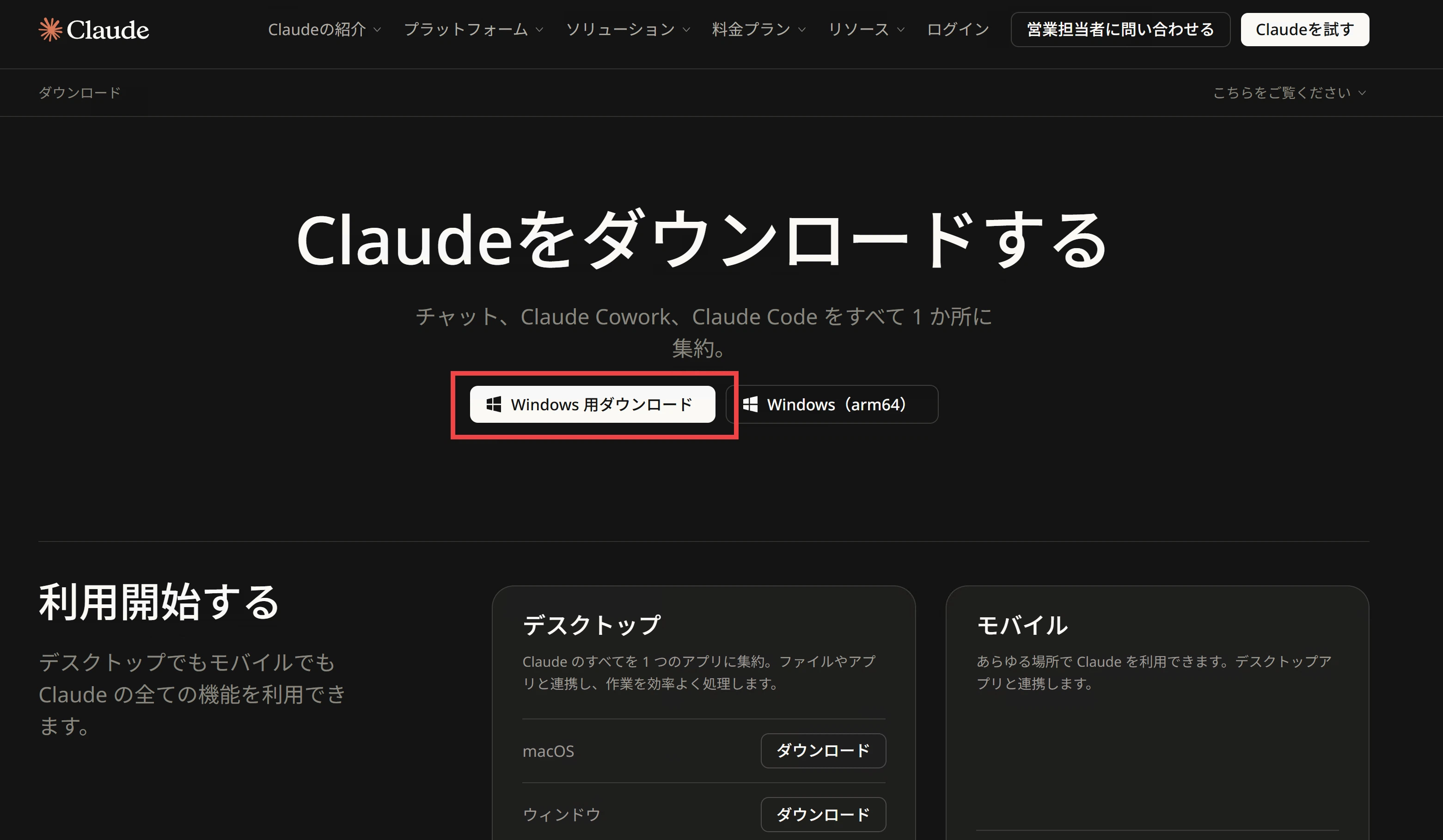
Task: Click the macOS row label
Action: click(548, 751)
